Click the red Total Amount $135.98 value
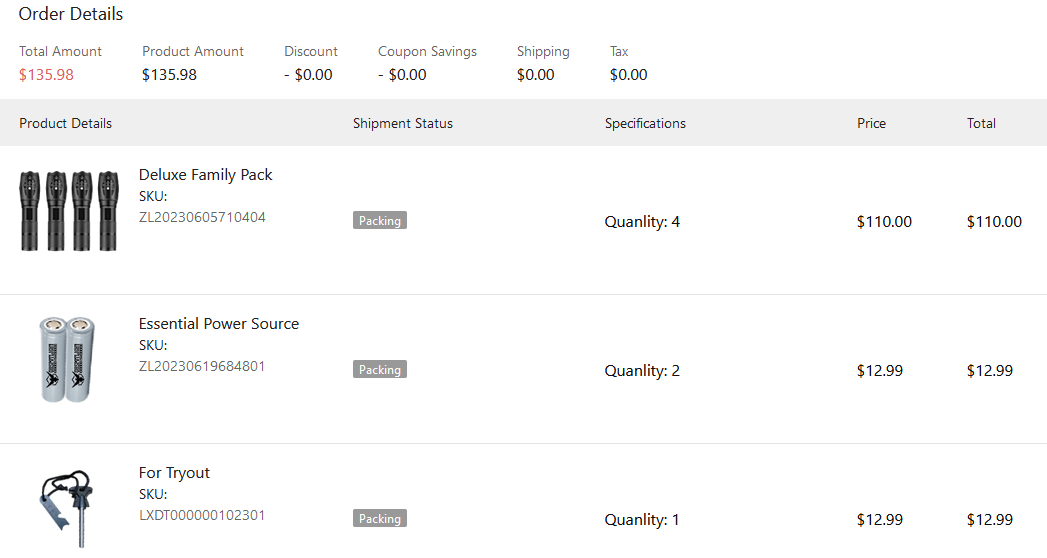The height and width of the screenshot is (558, 1047). 46,75
